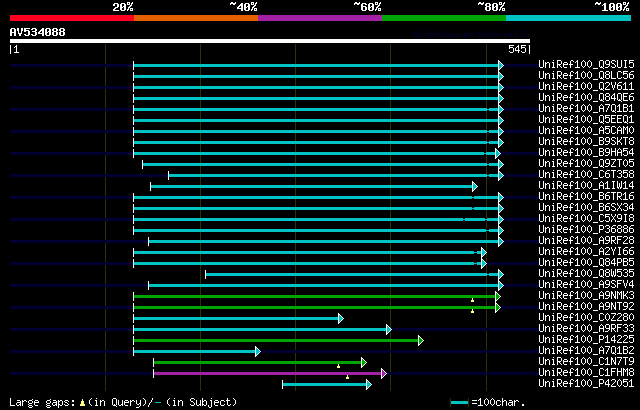Screen dimensions: 640x410
Task: Click the Large gaps legend text
Action: point(42,403)
